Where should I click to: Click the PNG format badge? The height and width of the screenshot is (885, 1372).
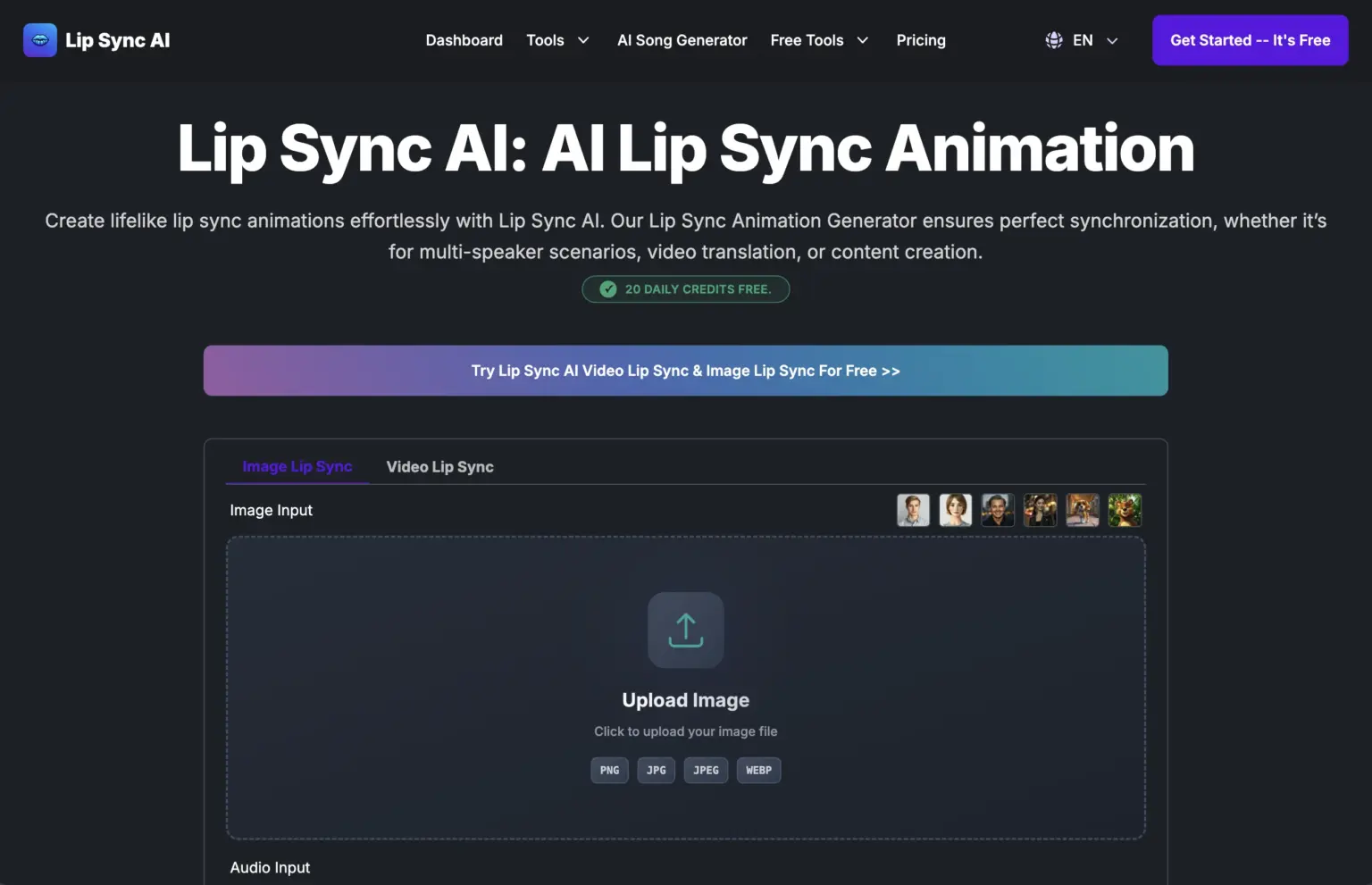click(x=610, y=770)
